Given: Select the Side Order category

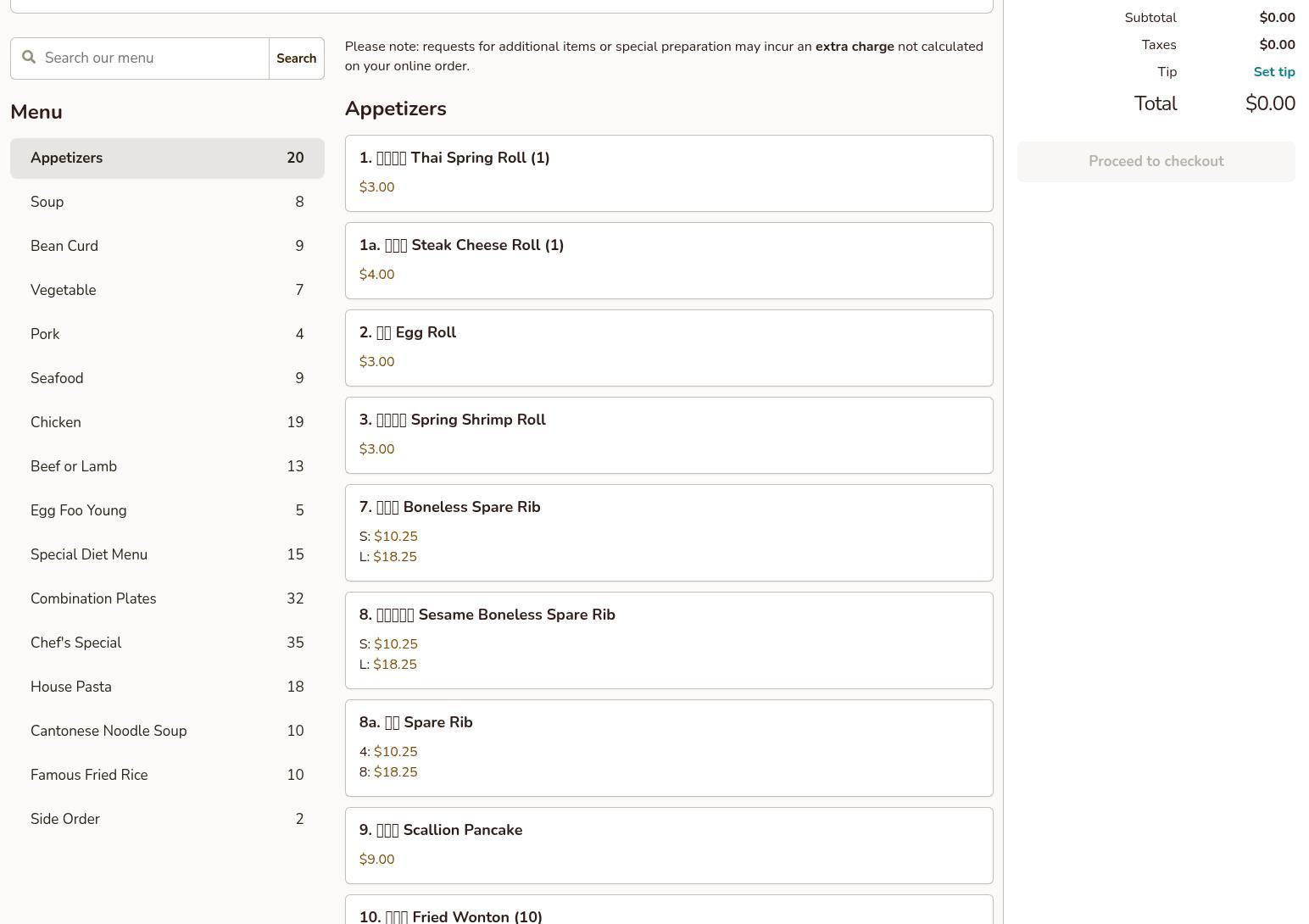Looking at the screenshot, I should (x=167, y=820).
